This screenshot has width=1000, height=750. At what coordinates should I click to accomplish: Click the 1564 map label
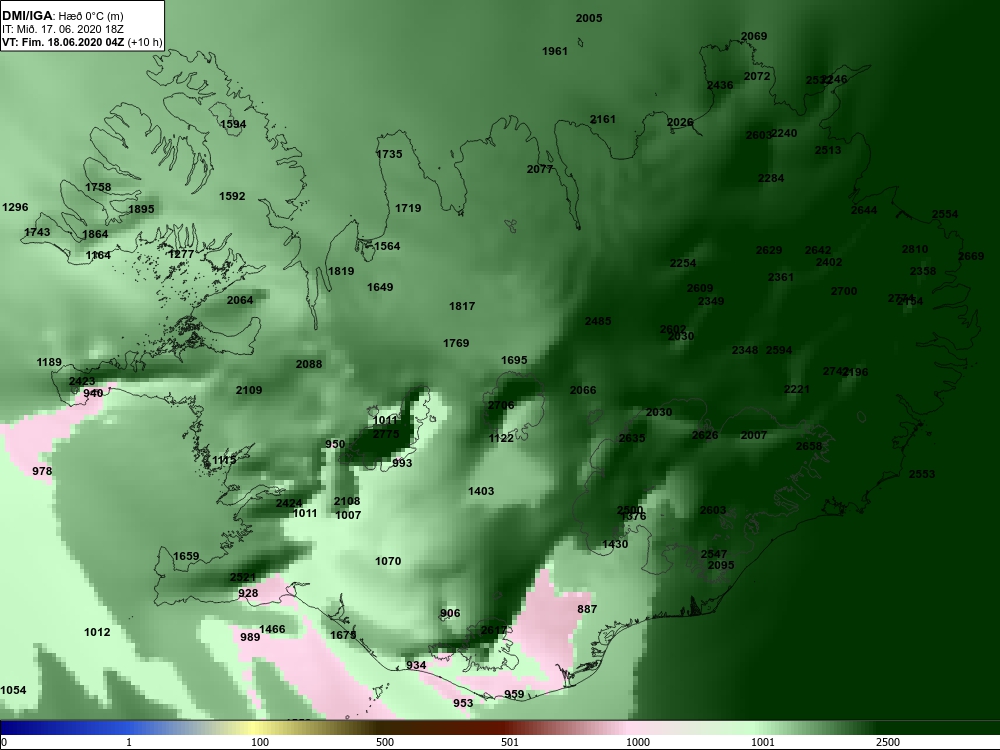click(387, 246)
